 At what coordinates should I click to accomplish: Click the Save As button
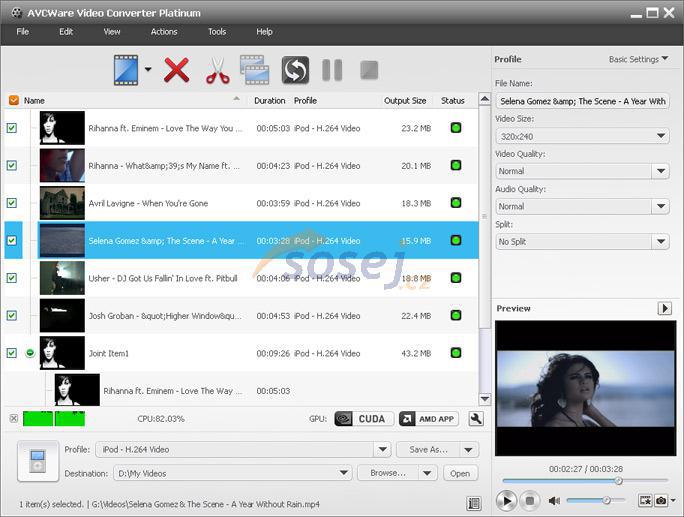(428, 449)
